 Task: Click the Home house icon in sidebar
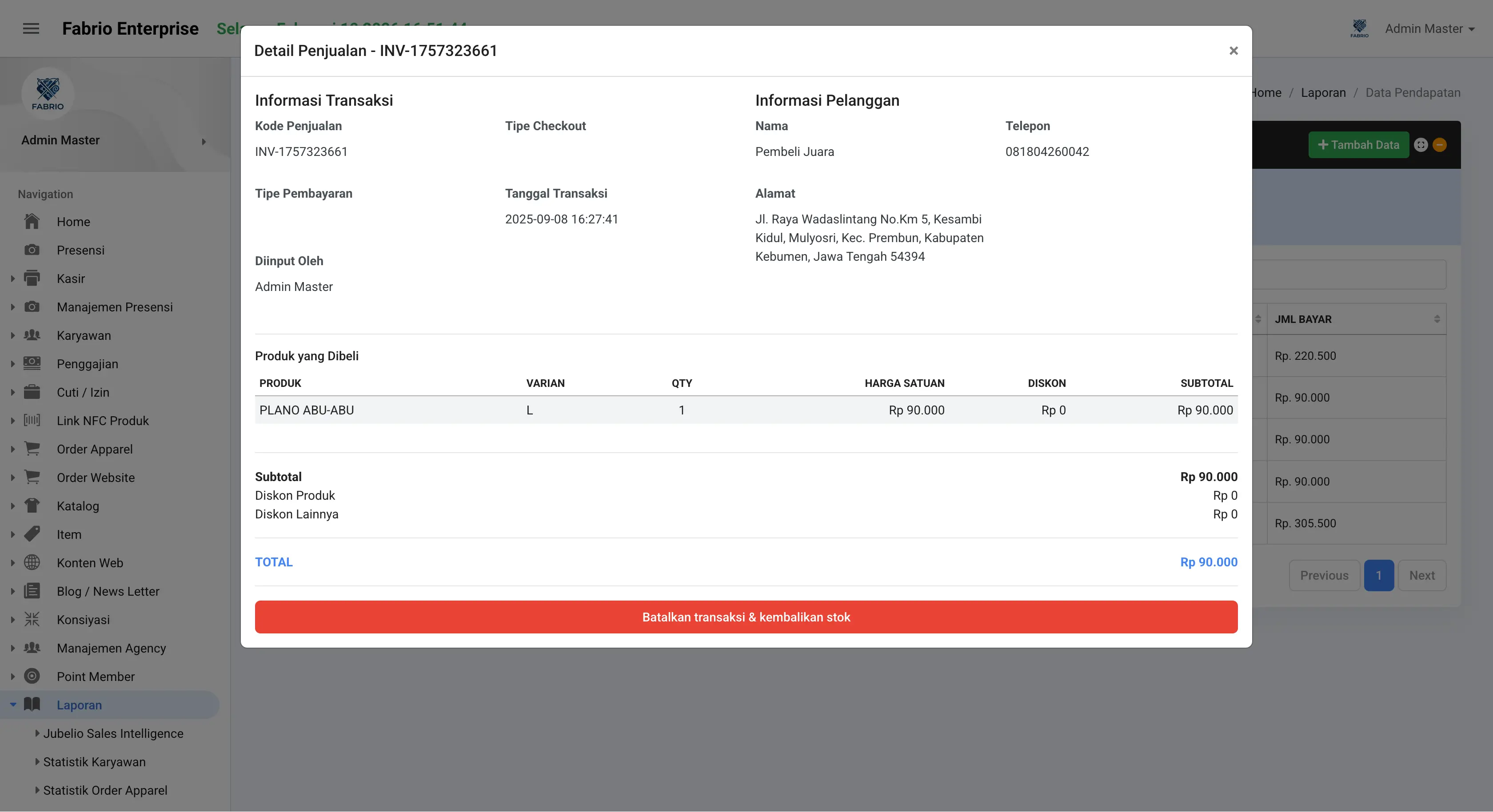(x=32, y=221)
